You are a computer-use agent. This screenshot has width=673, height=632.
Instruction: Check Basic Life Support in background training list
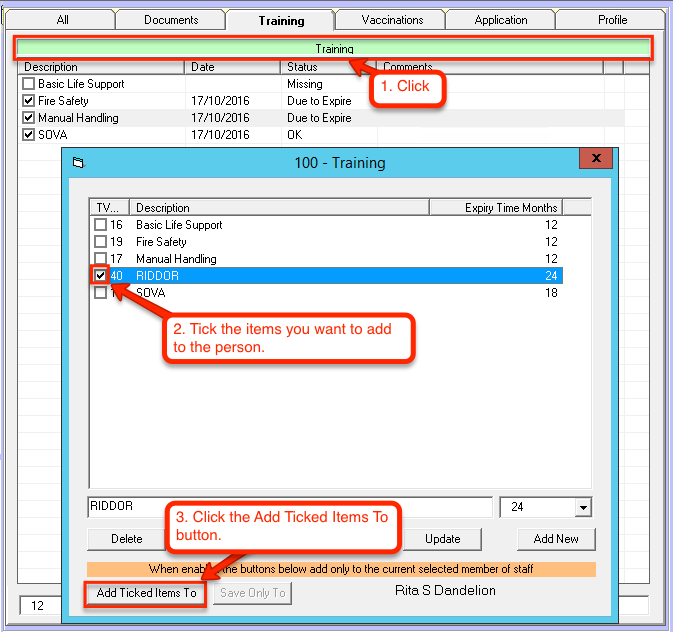[28, 84]
